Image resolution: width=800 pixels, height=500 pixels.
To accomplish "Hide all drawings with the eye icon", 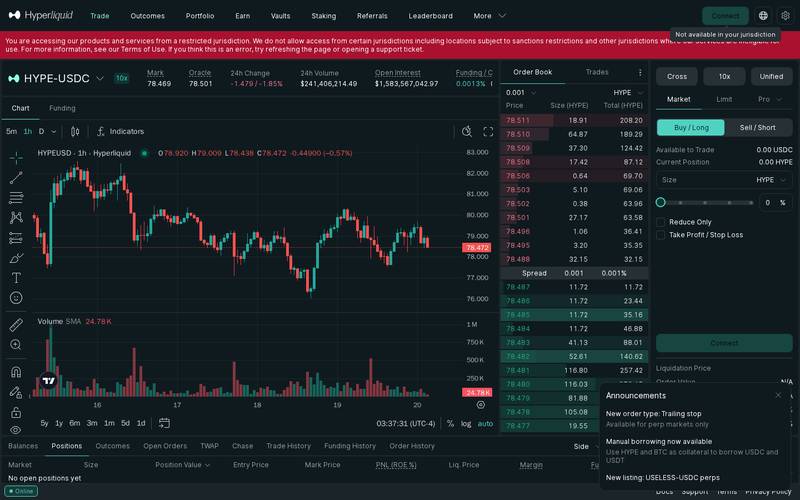I will [16, 430].
